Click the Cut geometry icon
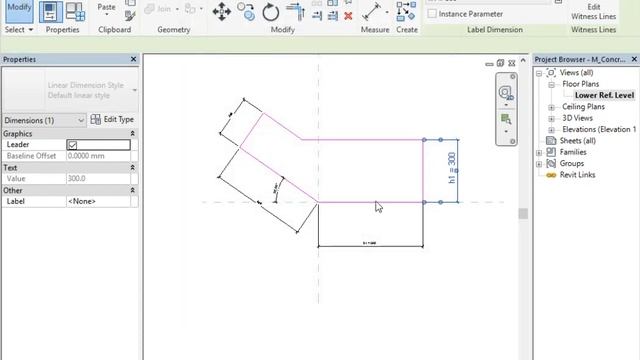 pyautogui.click(x=190, y=9)
